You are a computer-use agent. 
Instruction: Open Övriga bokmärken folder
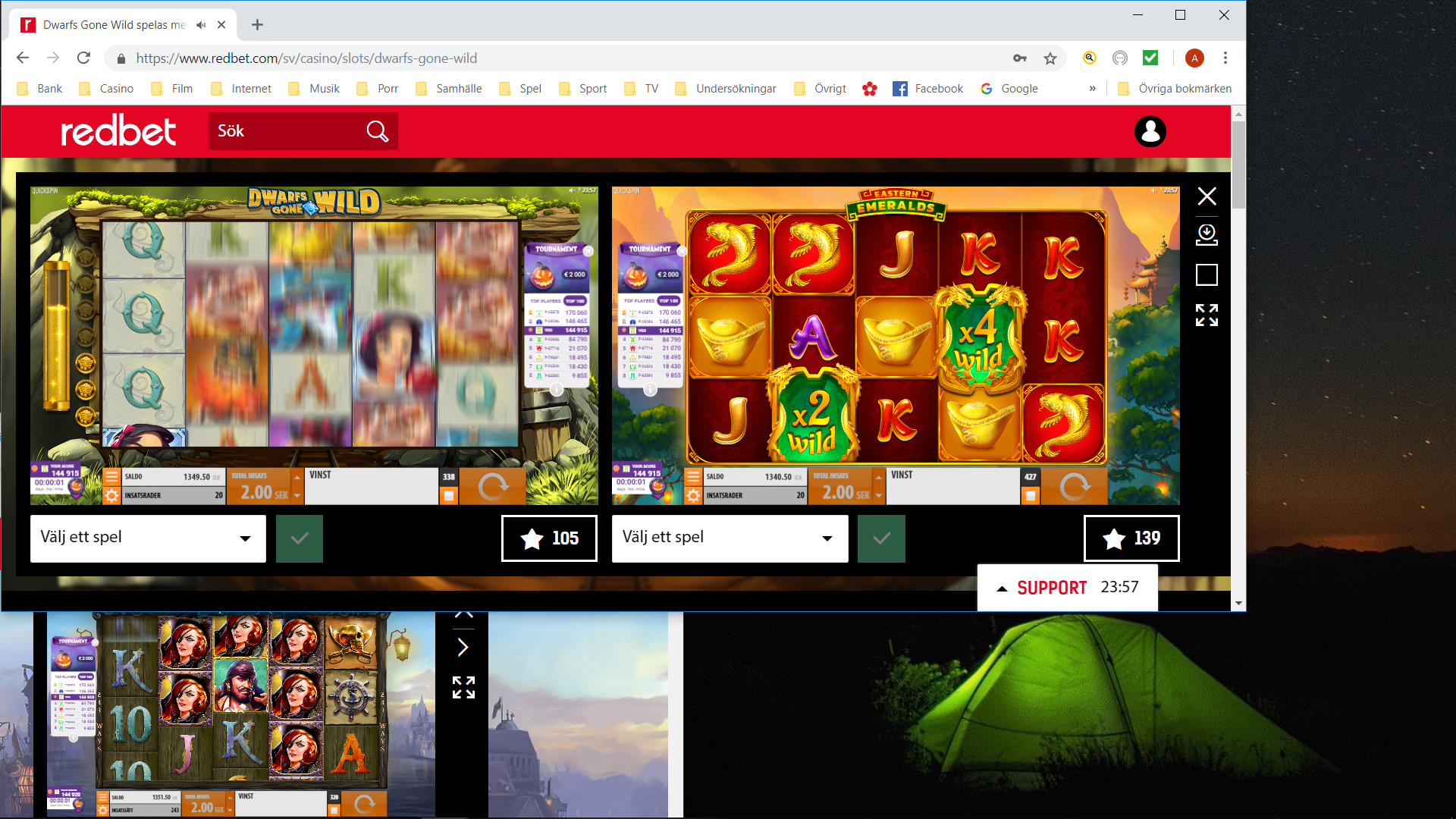pos(1175,89)
